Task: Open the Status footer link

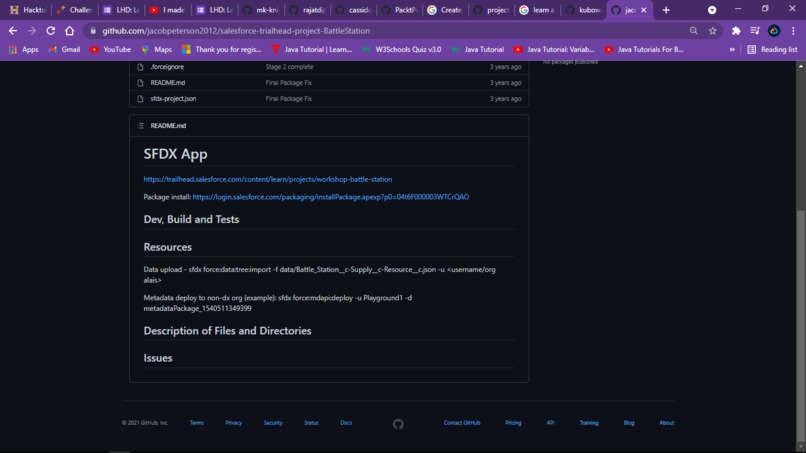Action: (311, 423)
